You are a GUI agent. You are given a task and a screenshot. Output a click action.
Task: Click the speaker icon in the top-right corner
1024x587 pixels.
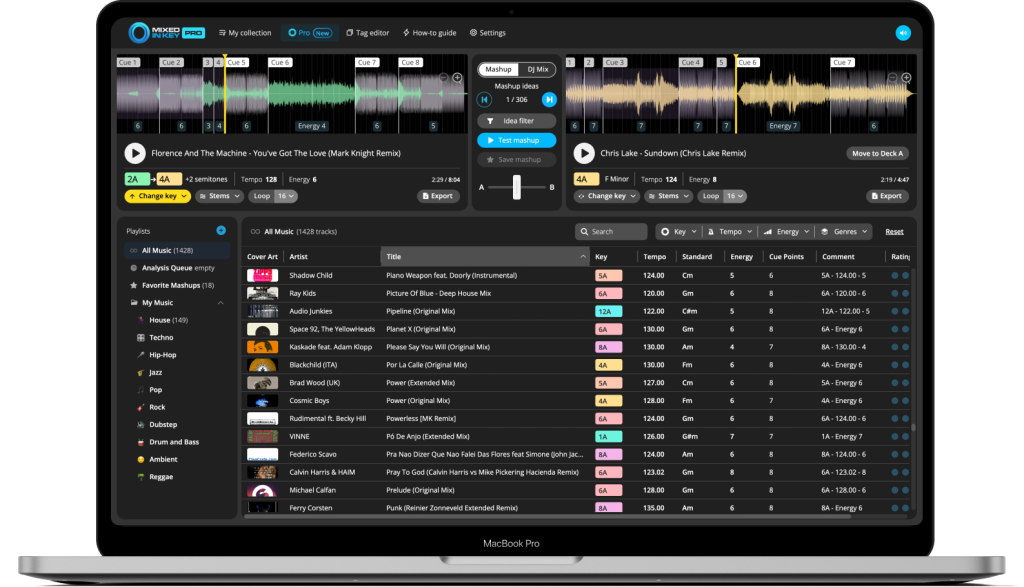click(903, 32)
